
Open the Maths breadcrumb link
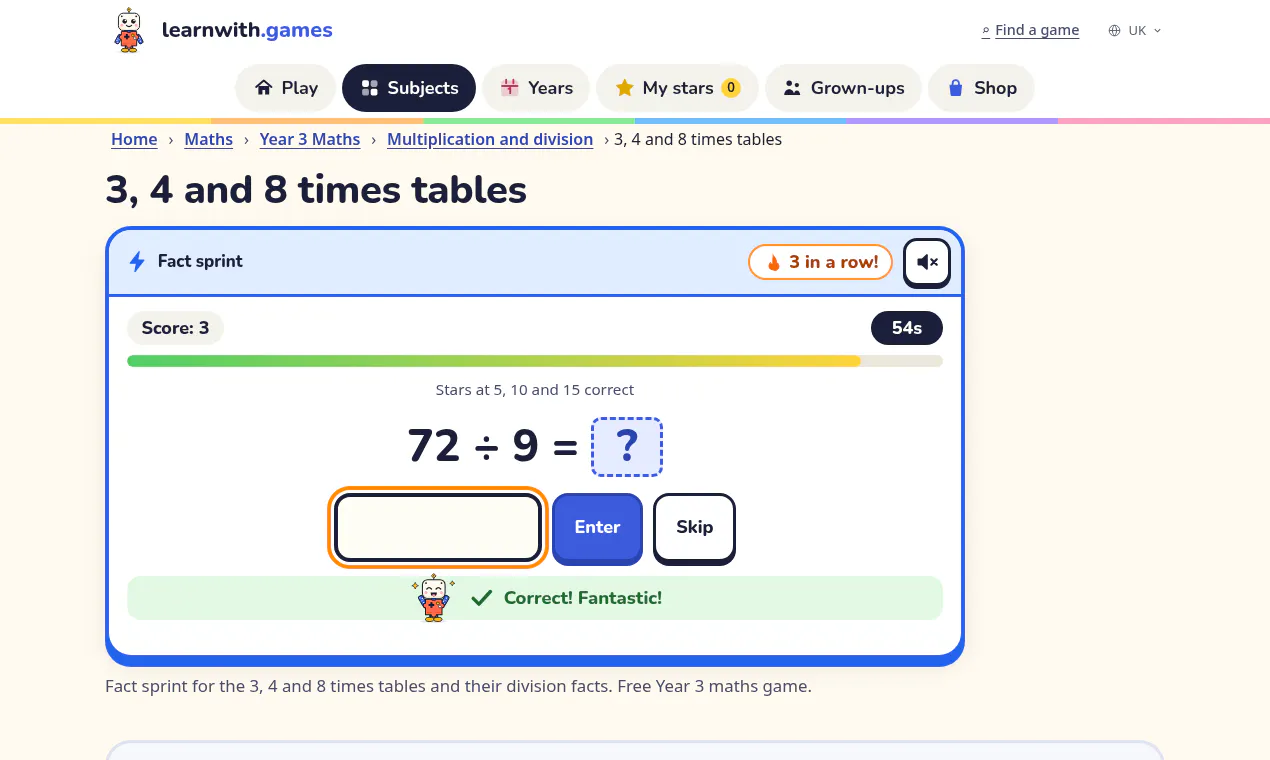click(209, 139)
